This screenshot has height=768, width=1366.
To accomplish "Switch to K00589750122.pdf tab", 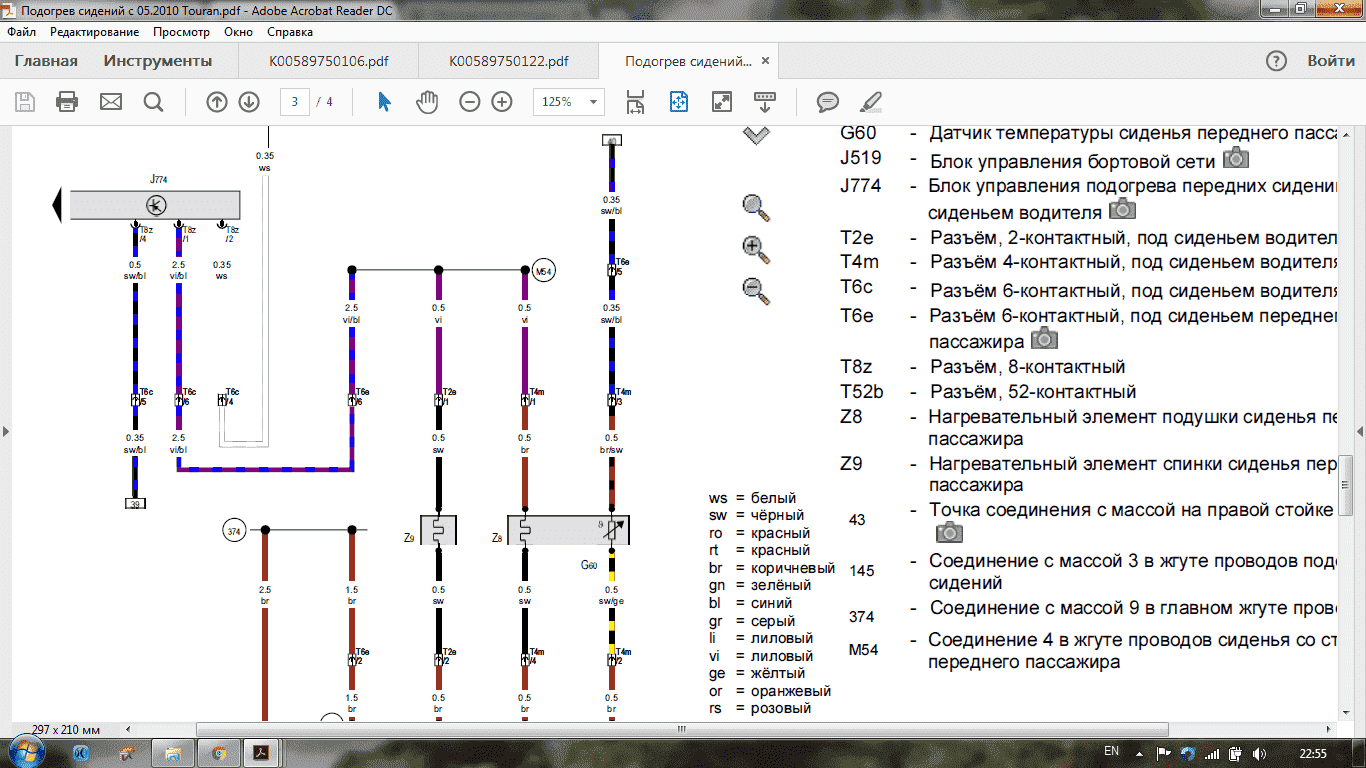I will 509,61.
